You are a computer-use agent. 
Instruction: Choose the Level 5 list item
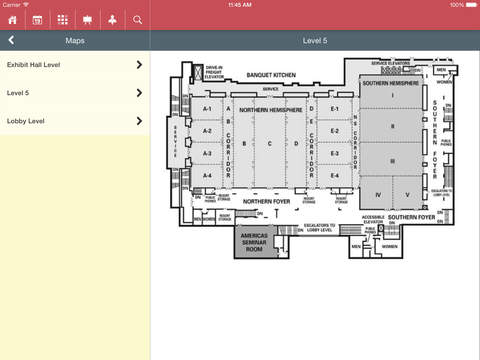(75, 93)
